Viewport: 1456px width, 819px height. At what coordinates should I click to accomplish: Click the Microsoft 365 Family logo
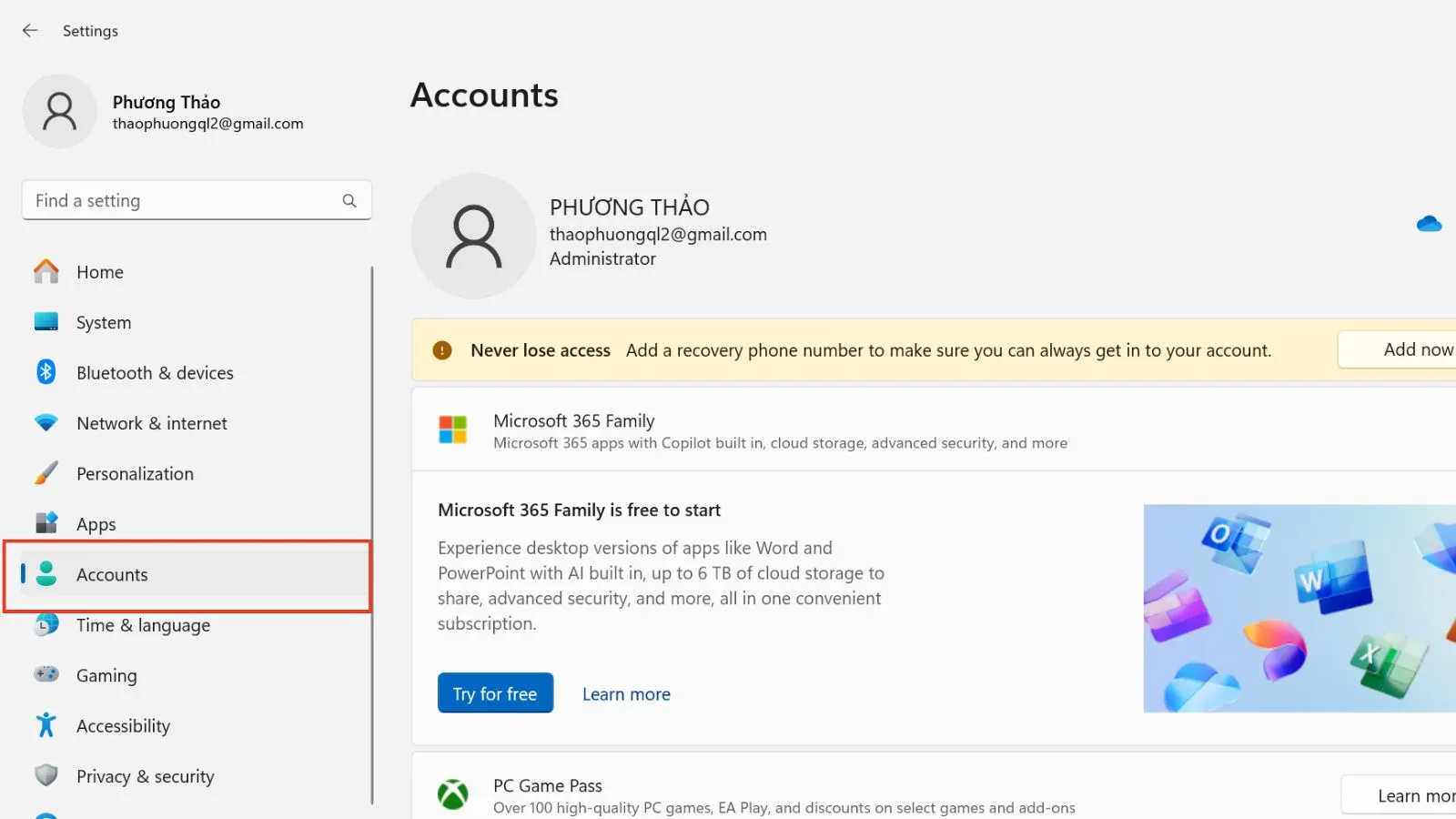(x=453, y=430)
